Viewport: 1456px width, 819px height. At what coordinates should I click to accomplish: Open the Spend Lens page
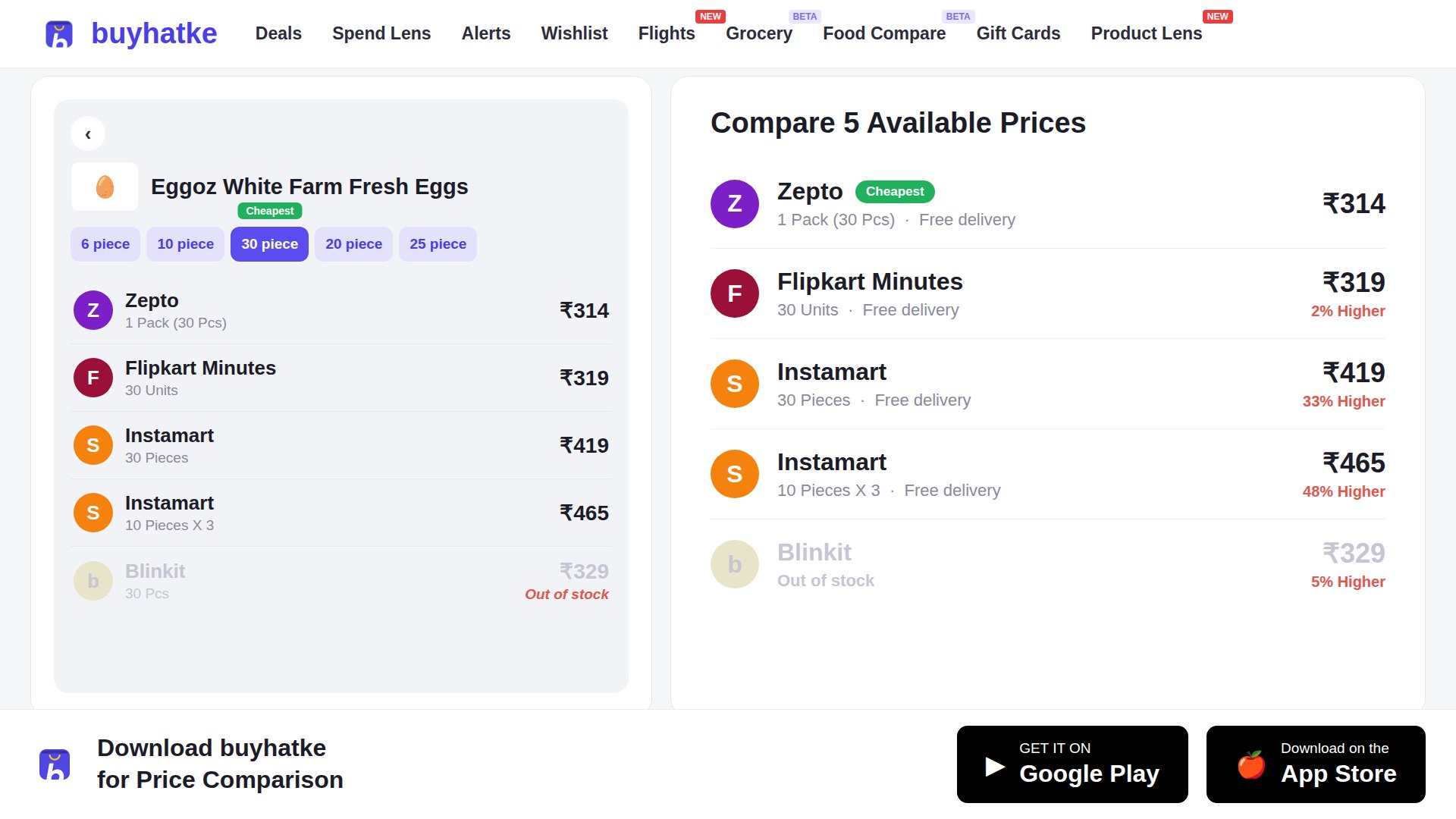coord(381,33)
